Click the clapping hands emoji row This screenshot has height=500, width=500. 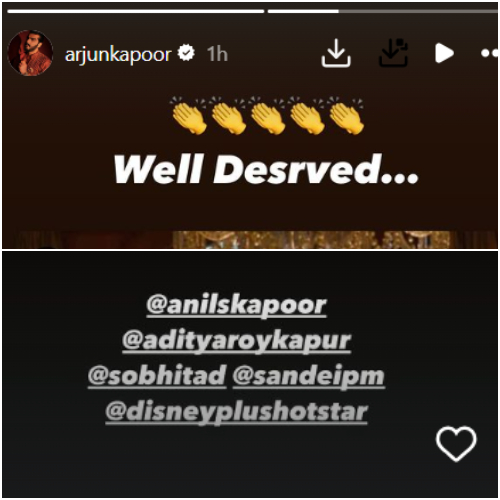[268, 116]
